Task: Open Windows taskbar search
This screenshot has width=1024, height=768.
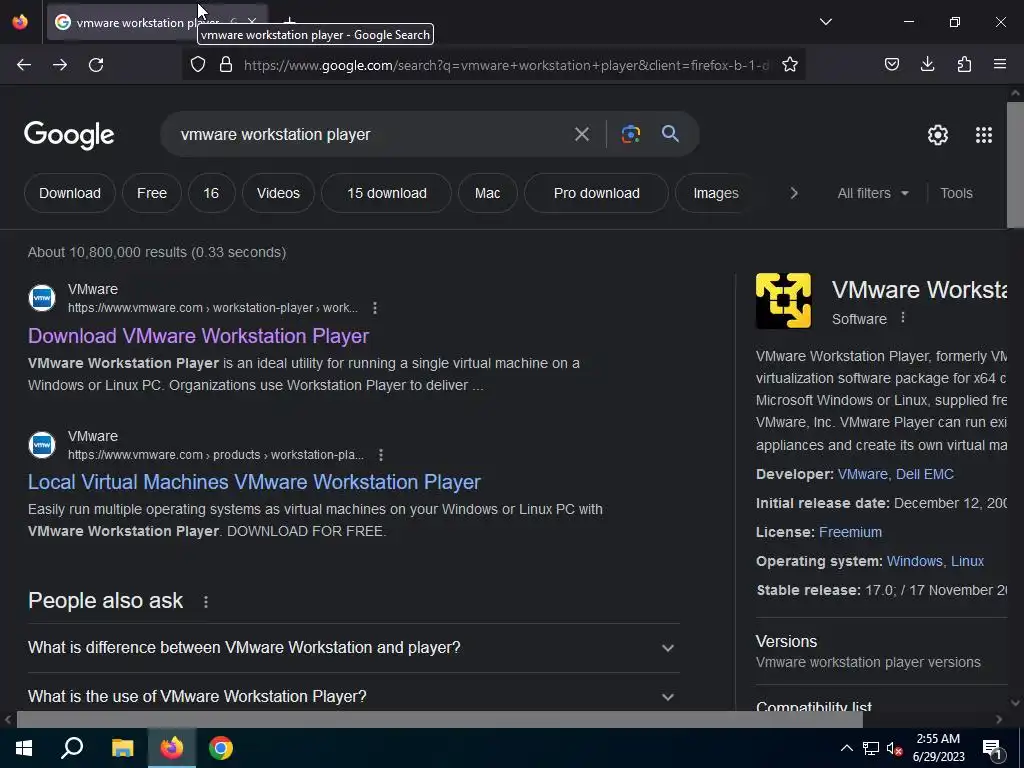Action: (x=72, y=748)
